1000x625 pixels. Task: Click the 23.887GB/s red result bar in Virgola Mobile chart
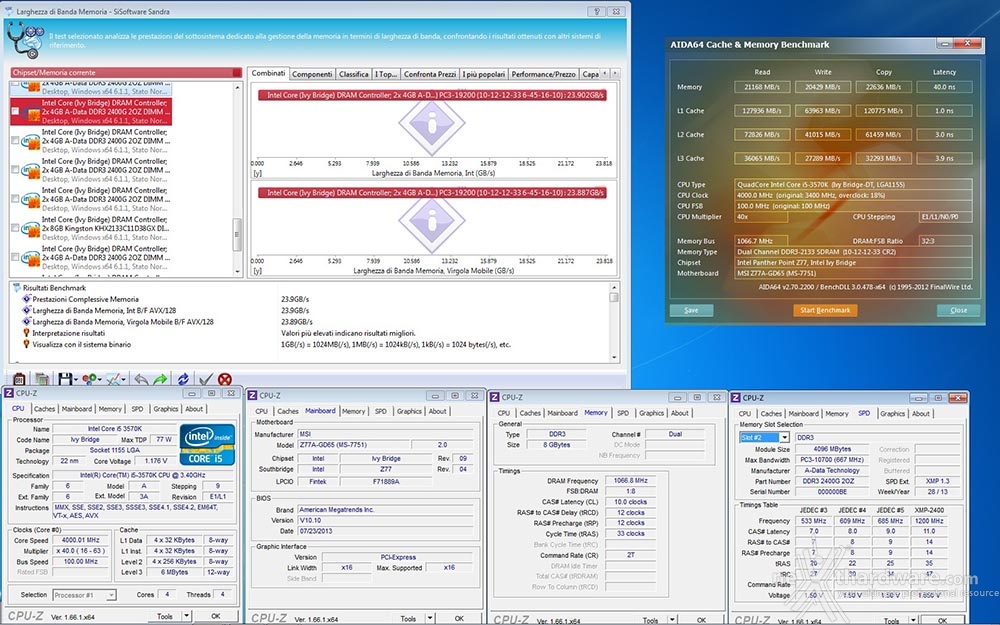pos(432,193)
